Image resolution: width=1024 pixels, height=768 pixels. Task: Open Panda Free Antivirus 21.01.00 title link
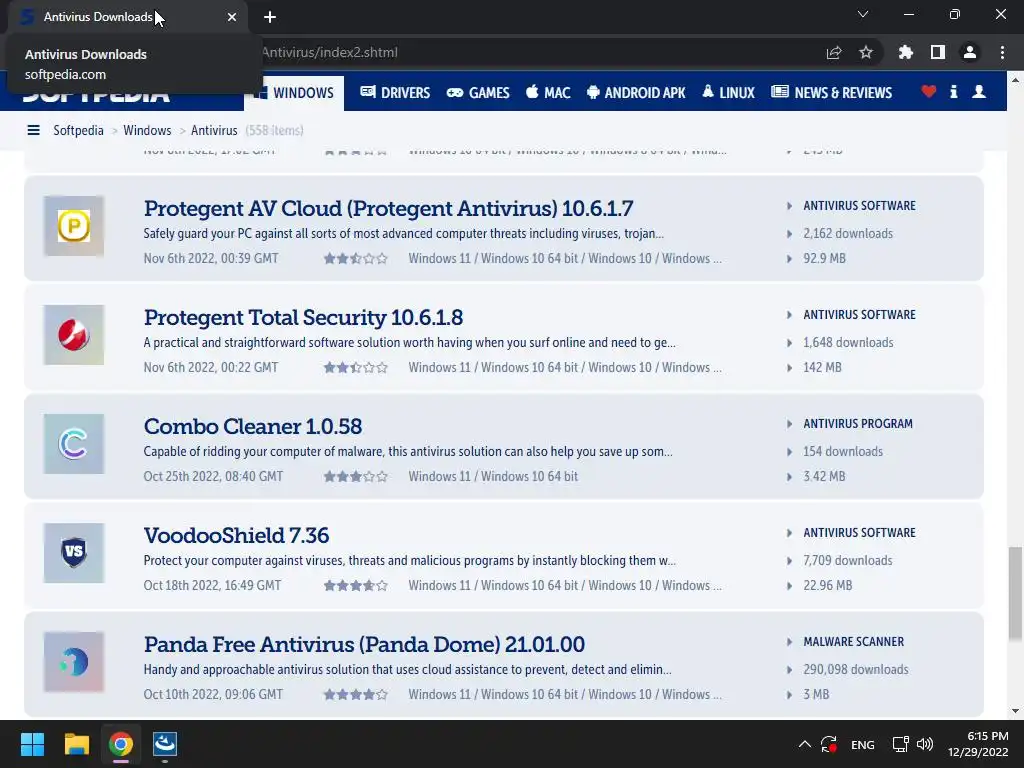coord(364,645)
